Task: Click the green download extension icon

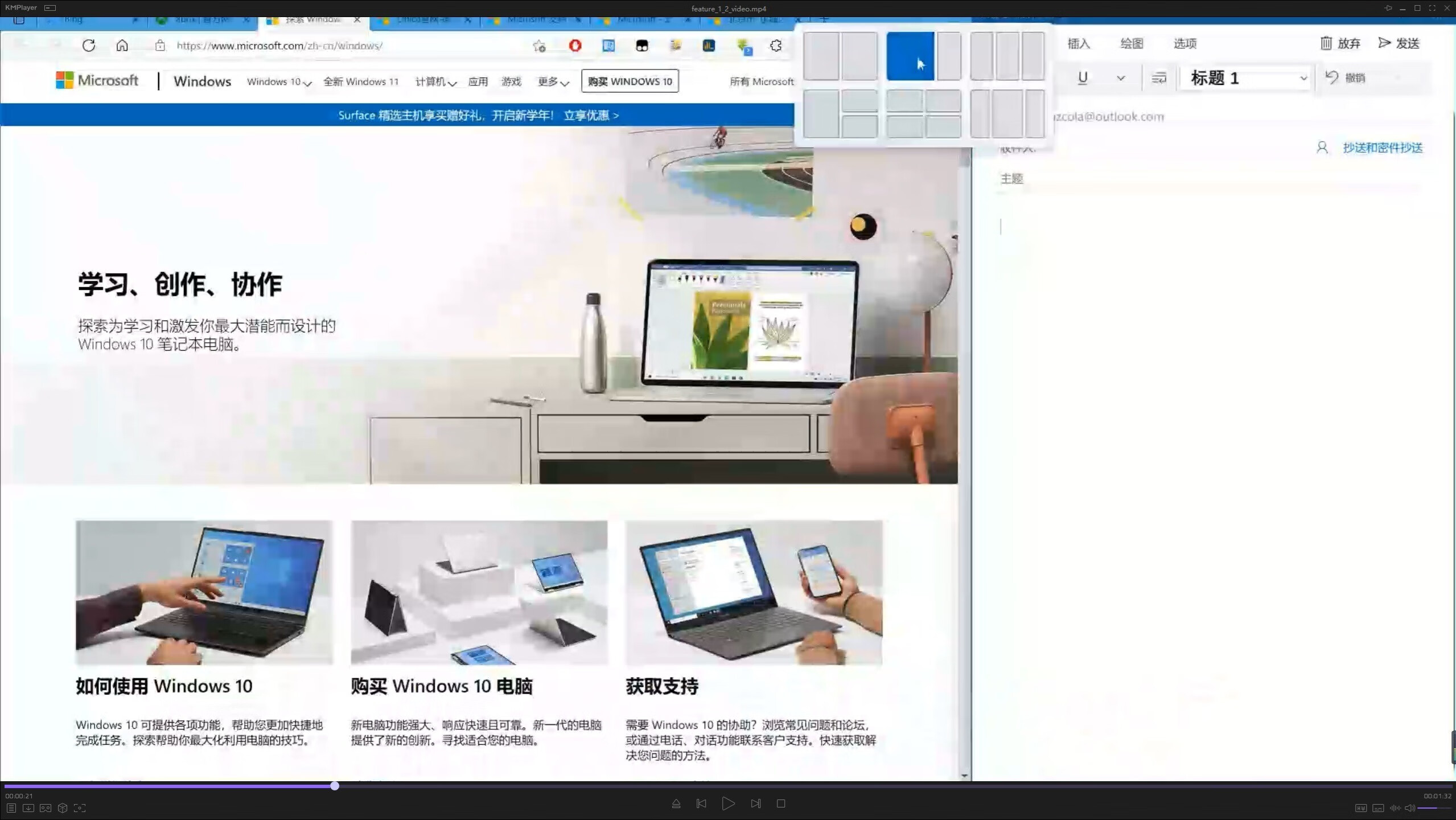Action: [x=743, y=46]
